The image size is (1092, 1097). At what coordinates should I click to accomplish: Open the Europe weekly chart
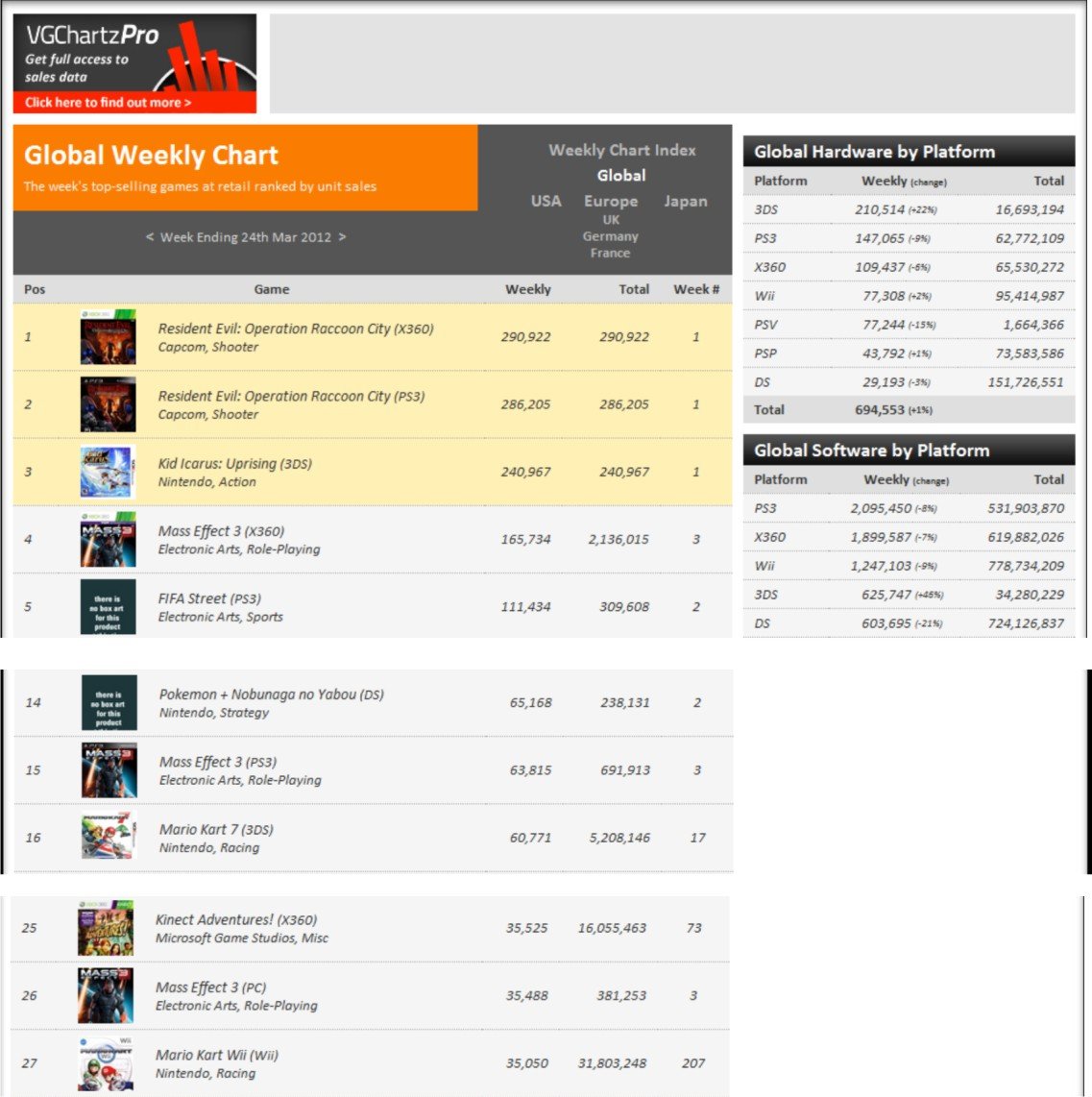tap(611, 201)
